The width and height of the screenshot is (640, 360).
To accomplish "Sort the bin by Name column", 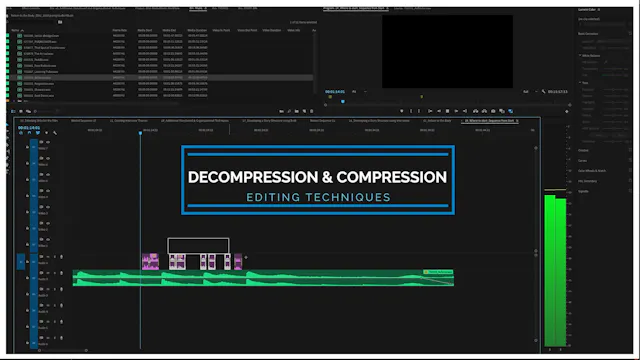I will coord(15,30).
